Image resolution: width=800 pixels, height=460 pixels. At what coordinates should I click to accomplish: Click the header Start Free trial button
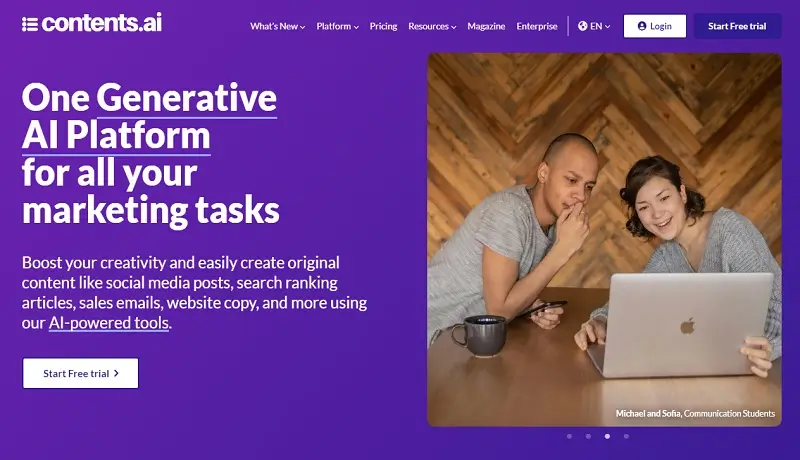point(737,26)
